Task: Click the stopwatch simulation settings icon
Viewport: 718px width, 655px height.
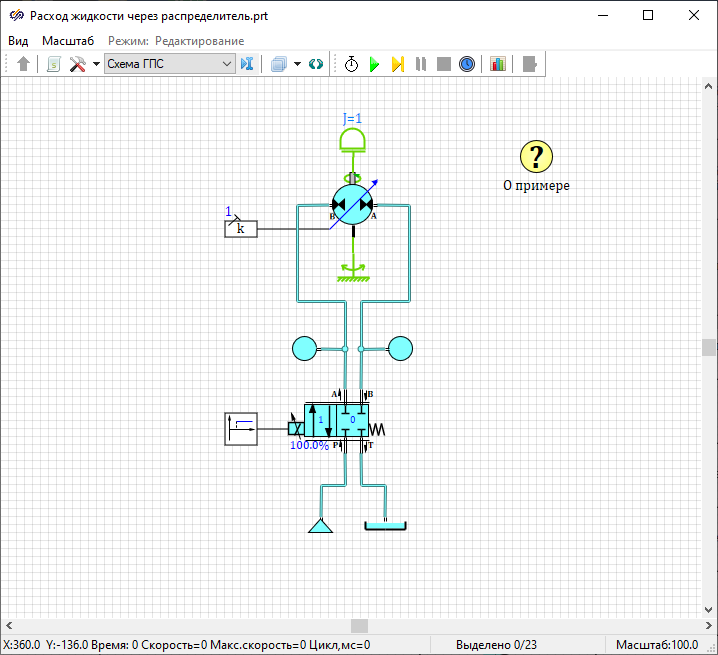Action: [x=352, y=64]
